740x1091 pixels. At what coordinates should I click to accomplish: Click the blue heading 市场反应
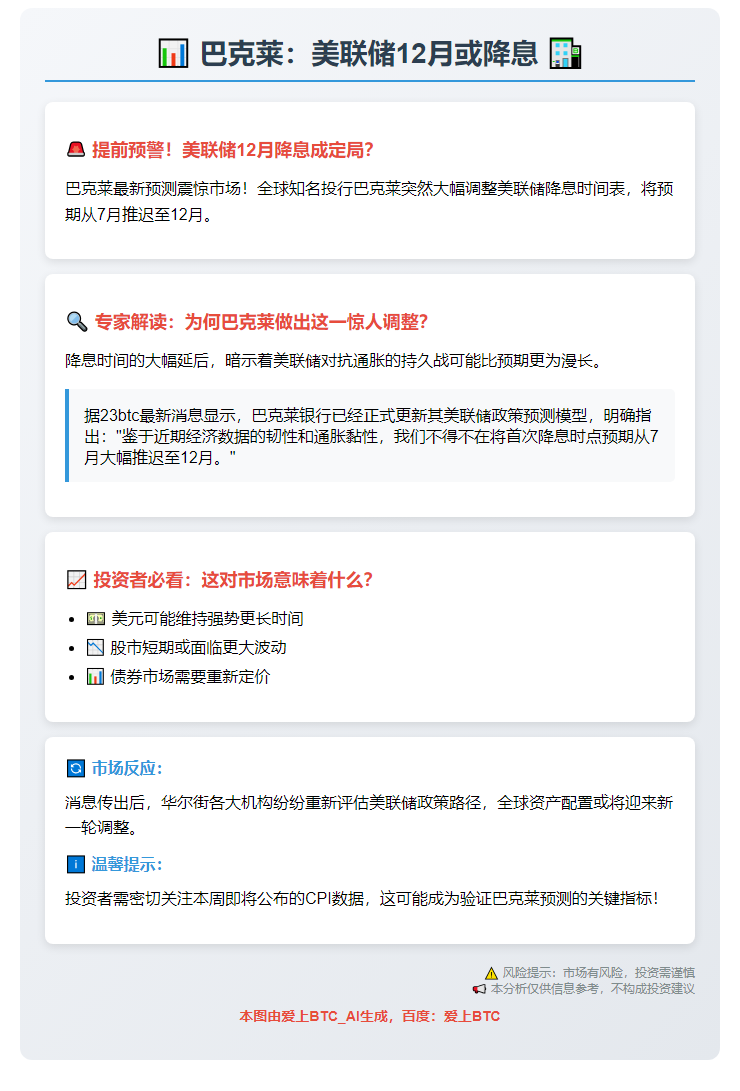pos(127,768)
